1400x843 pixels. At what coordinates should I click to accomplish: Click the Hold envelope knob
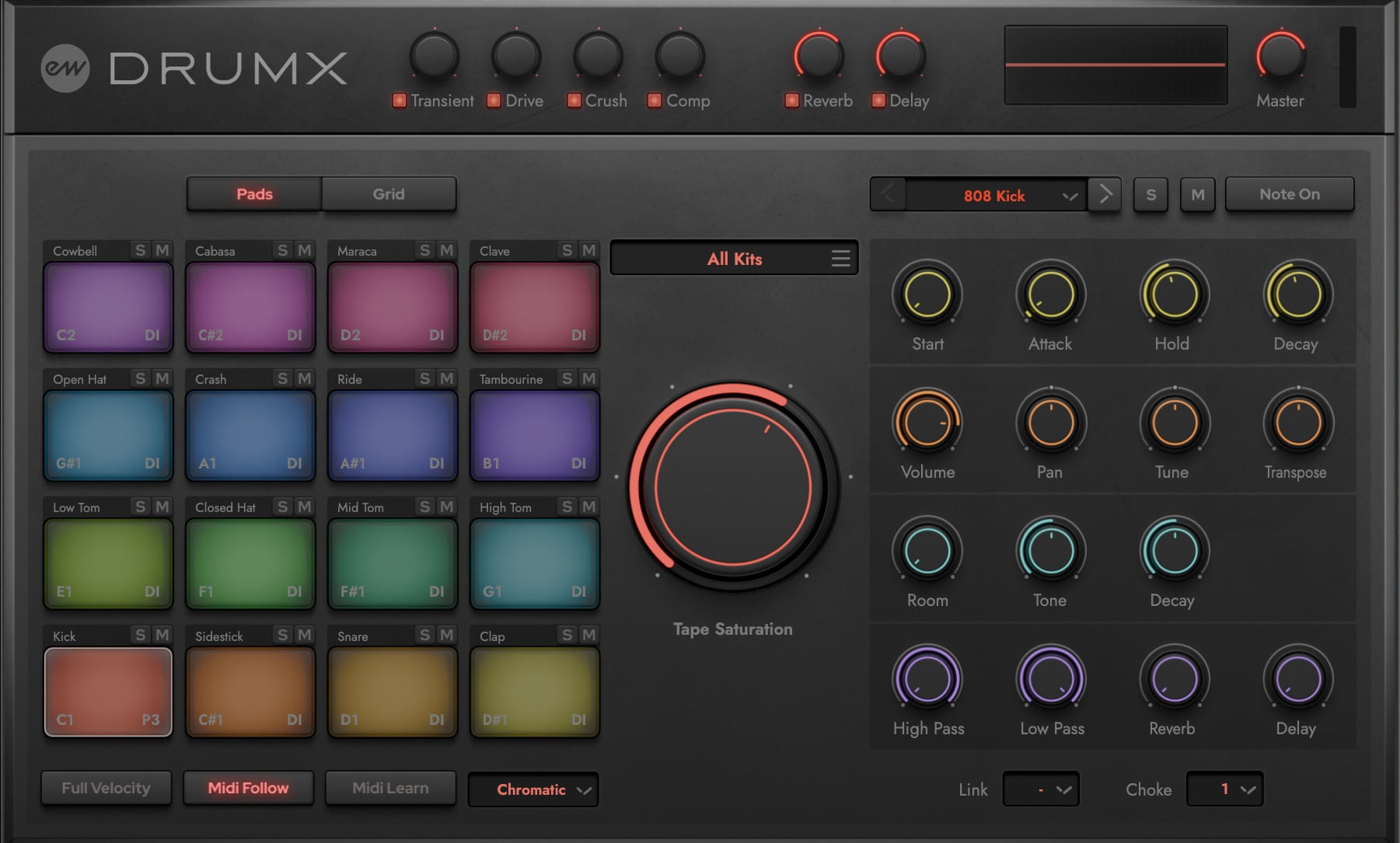tap(1173, 294)
